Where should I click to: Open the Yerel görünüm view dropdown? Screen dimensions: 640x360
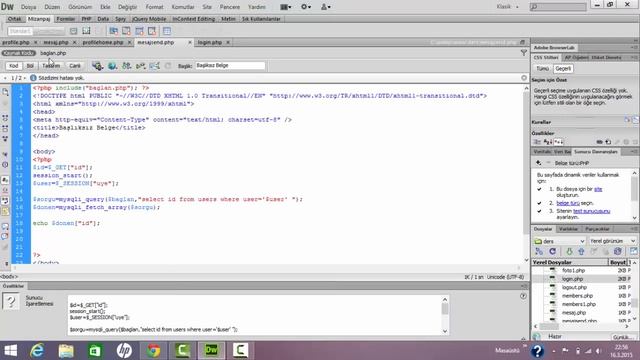coord(613,241)
